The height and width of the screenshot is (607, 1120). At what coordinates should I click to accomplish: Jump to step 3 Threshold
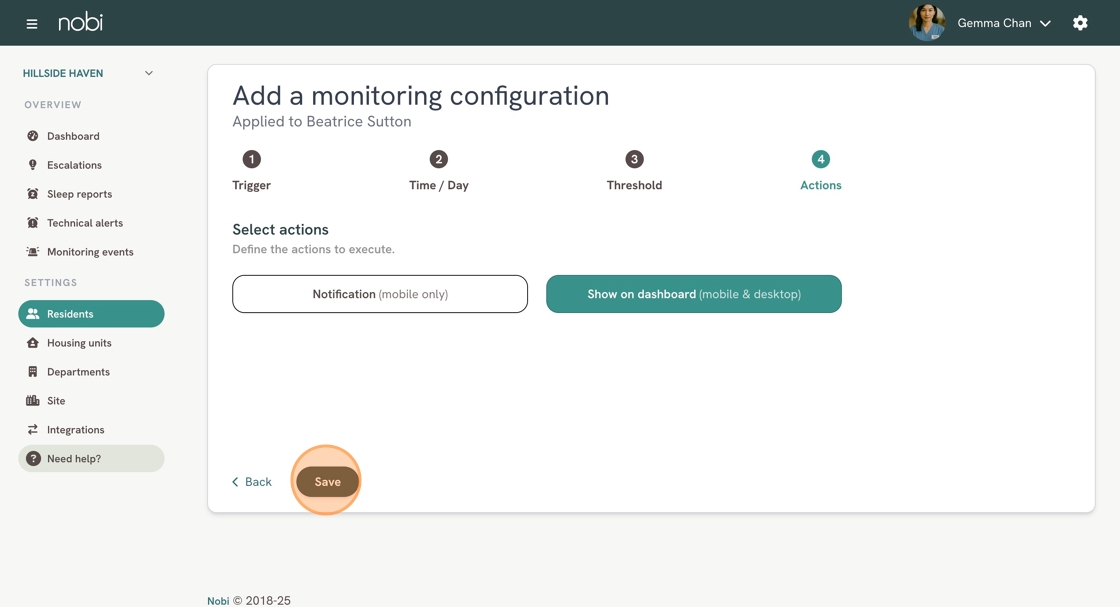[634, 171]
